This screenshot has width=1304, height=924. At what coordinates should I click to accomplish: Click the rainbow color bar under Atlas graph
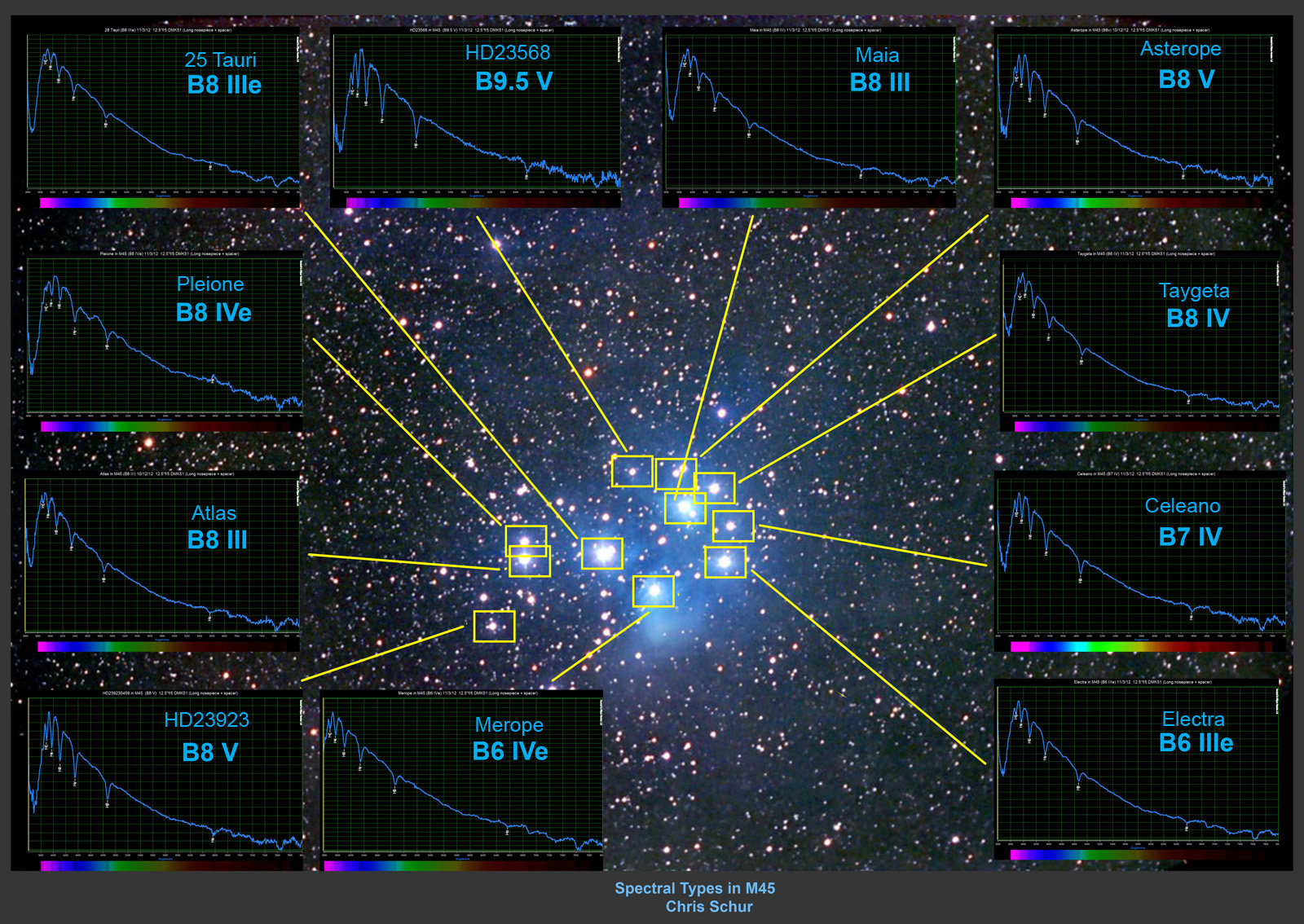[167, 646]
